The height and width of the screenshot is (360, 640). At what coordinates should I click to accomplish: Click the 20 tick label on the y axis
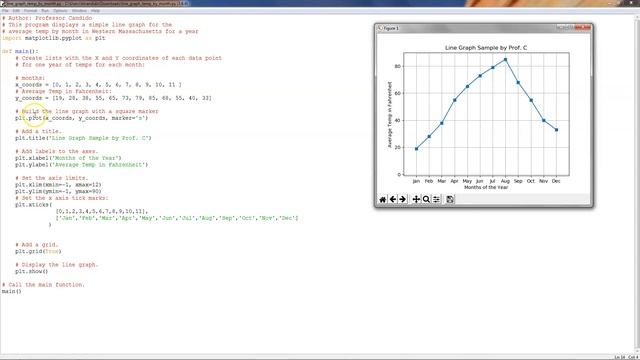[x=398, y=147]
